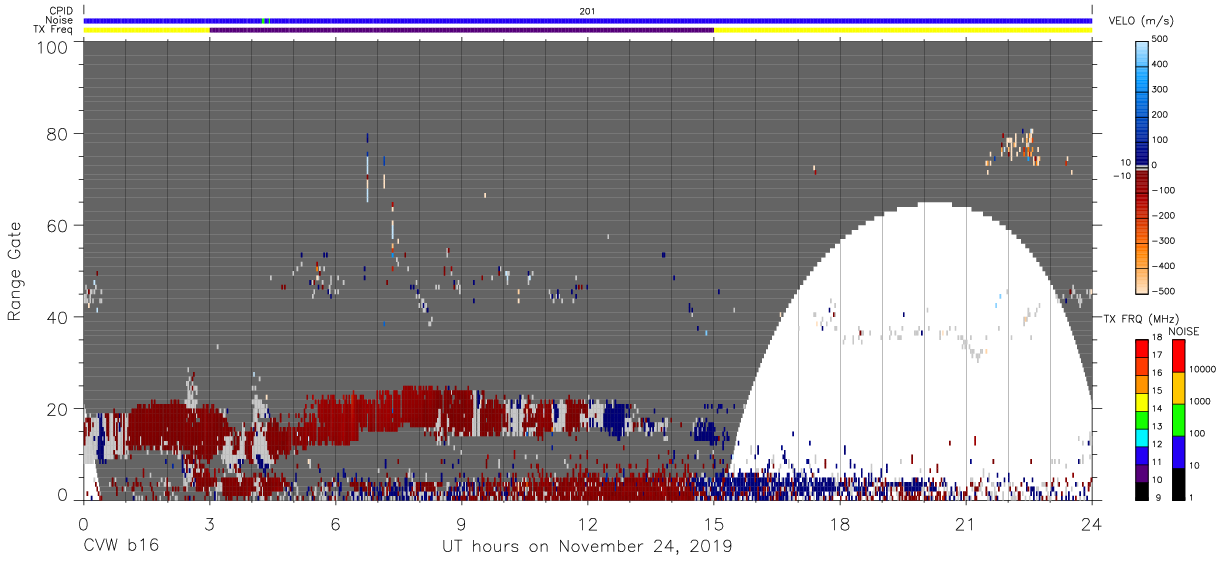Click the "CPID" label at top left

62,11
